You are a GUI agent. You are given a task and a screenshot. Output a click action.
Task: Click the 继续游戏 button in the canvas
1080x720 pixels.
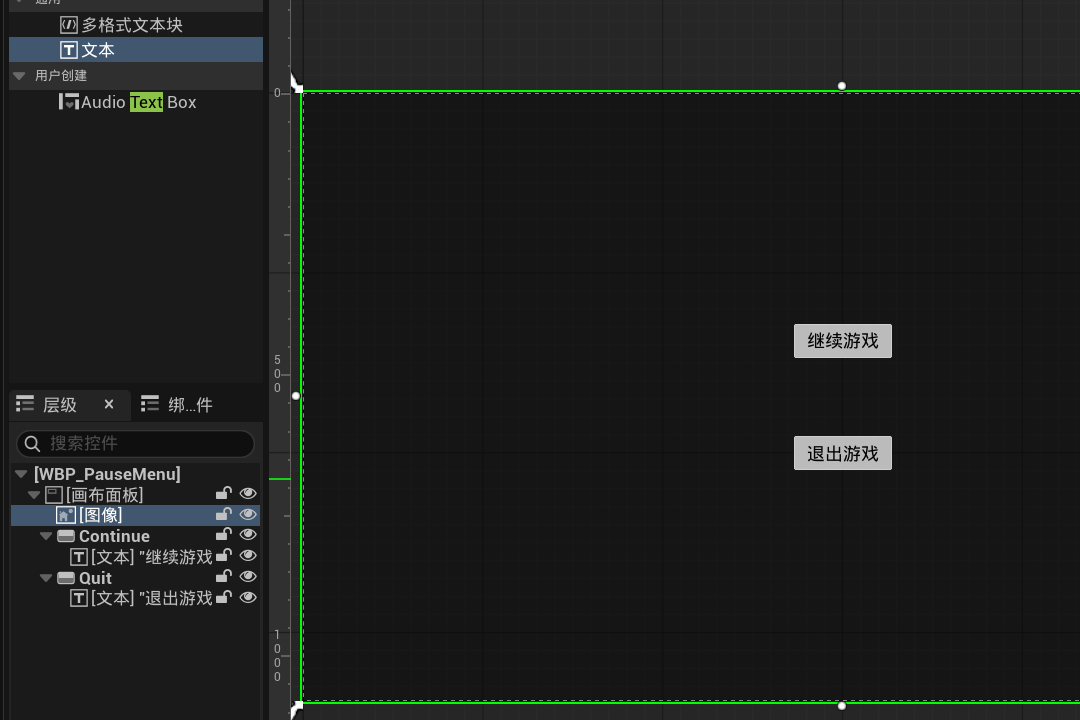(842, 341)
